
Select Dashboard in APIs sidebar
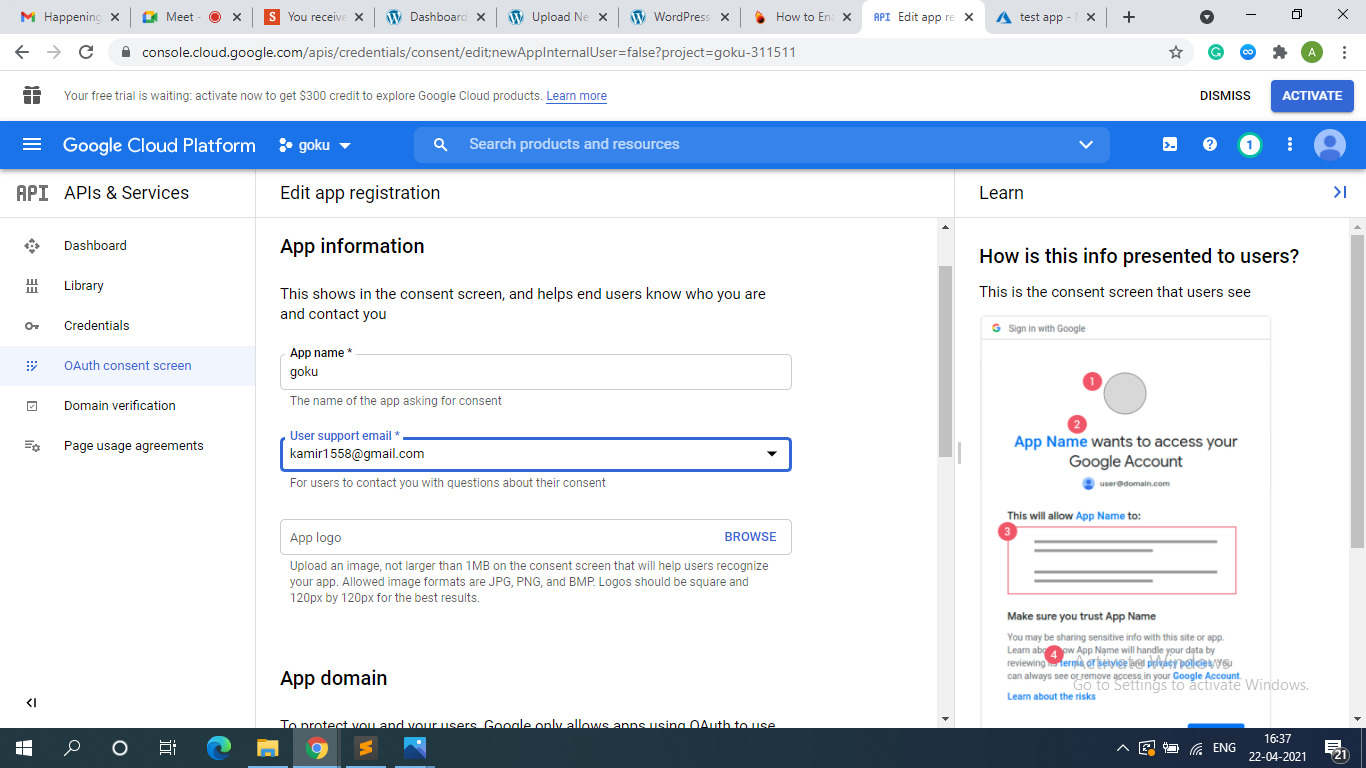[95, 246]
